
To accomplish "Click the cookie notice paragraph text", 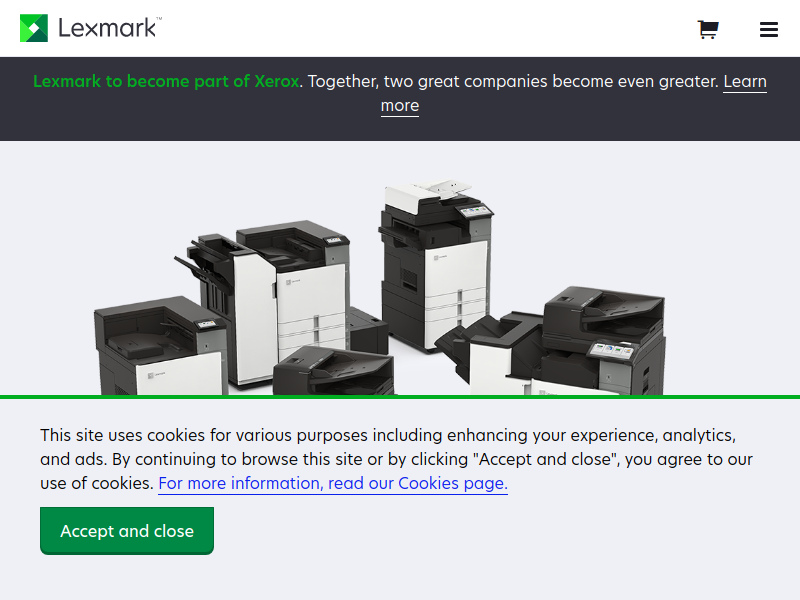I will (x=396, y=459).
